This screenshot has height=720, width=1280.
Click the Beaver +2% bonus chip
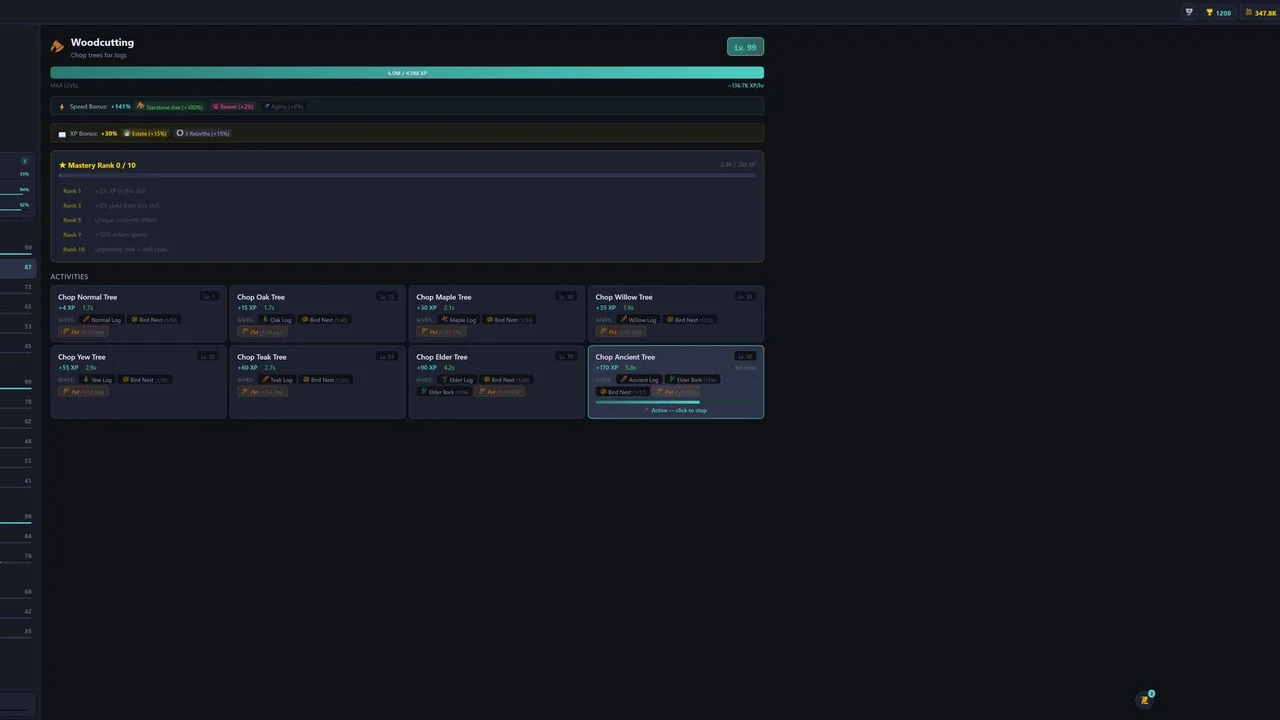(x=232, y=106)
